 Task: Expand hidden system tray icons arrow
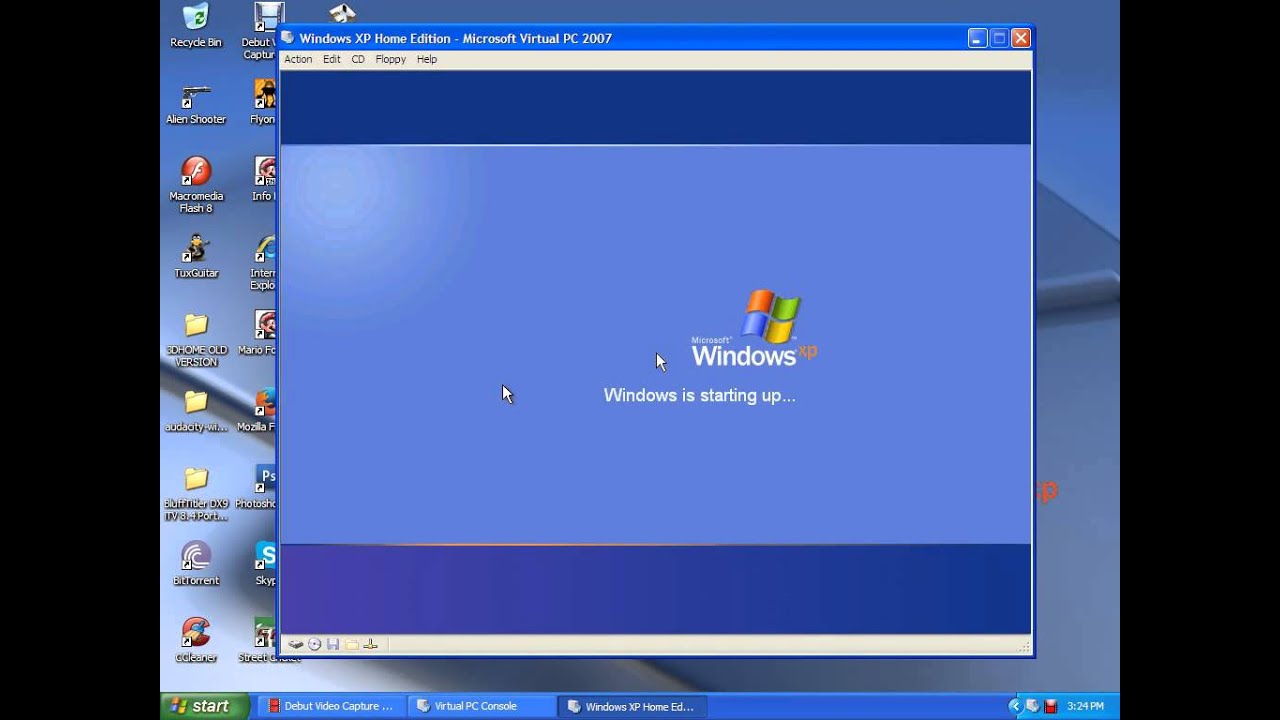tap(1015, 706)
